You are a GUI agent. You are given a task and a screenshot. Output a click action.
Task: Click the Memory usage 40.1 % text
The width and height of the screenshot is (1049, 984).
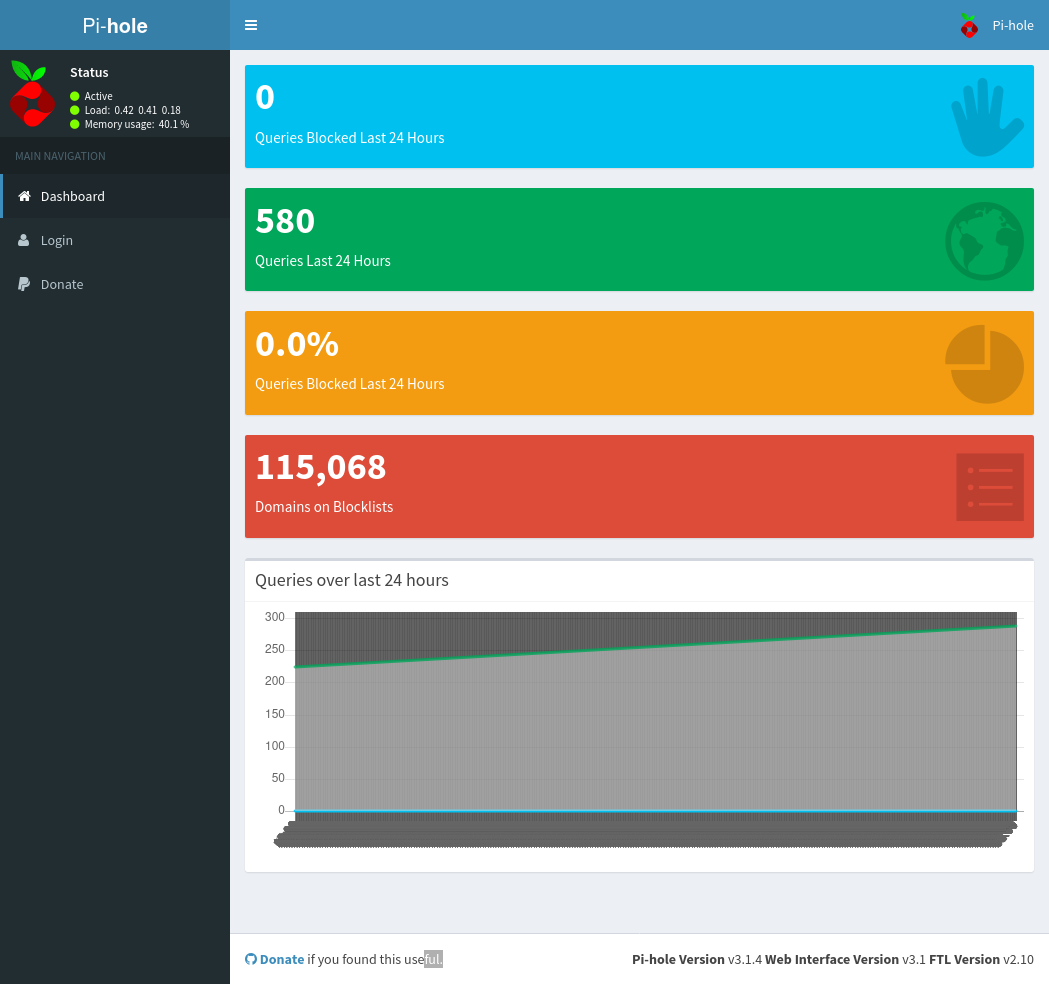136,124
